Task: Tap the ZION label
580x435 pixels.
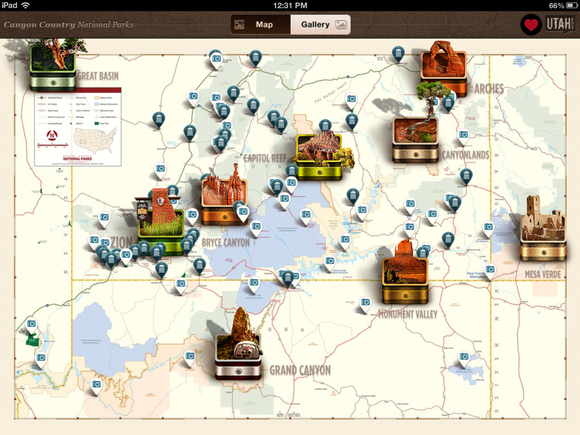Action: [x=121, y=242]
